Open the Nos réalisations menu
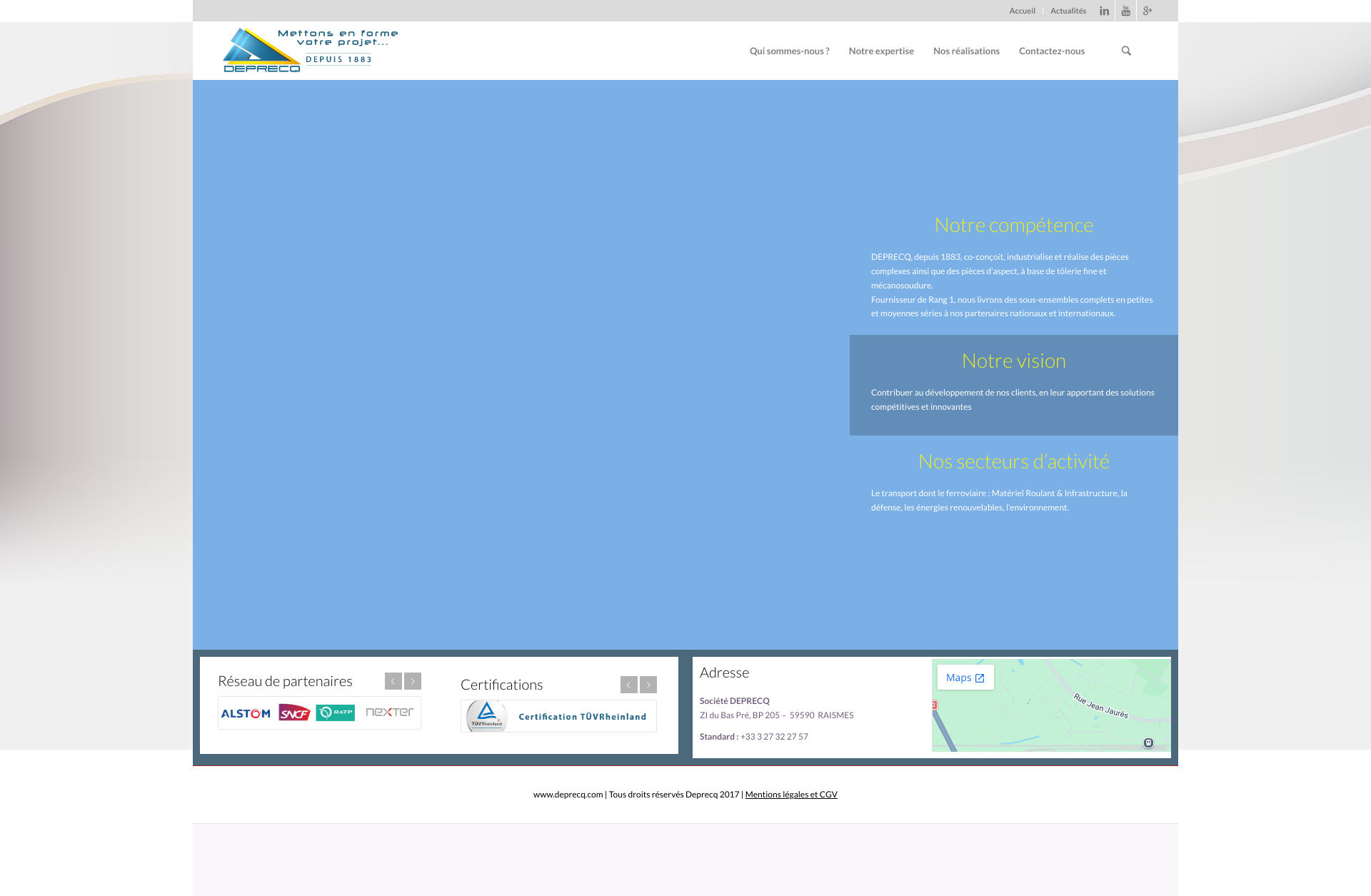1371x896 pixels. point(966,51)
